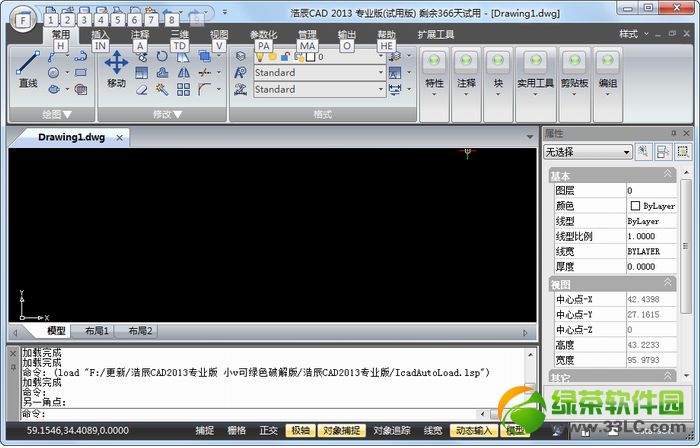The image size is (700, 448).
Task: Enable 栅格 grid display in status bar
Action: (x=236, y=431)
